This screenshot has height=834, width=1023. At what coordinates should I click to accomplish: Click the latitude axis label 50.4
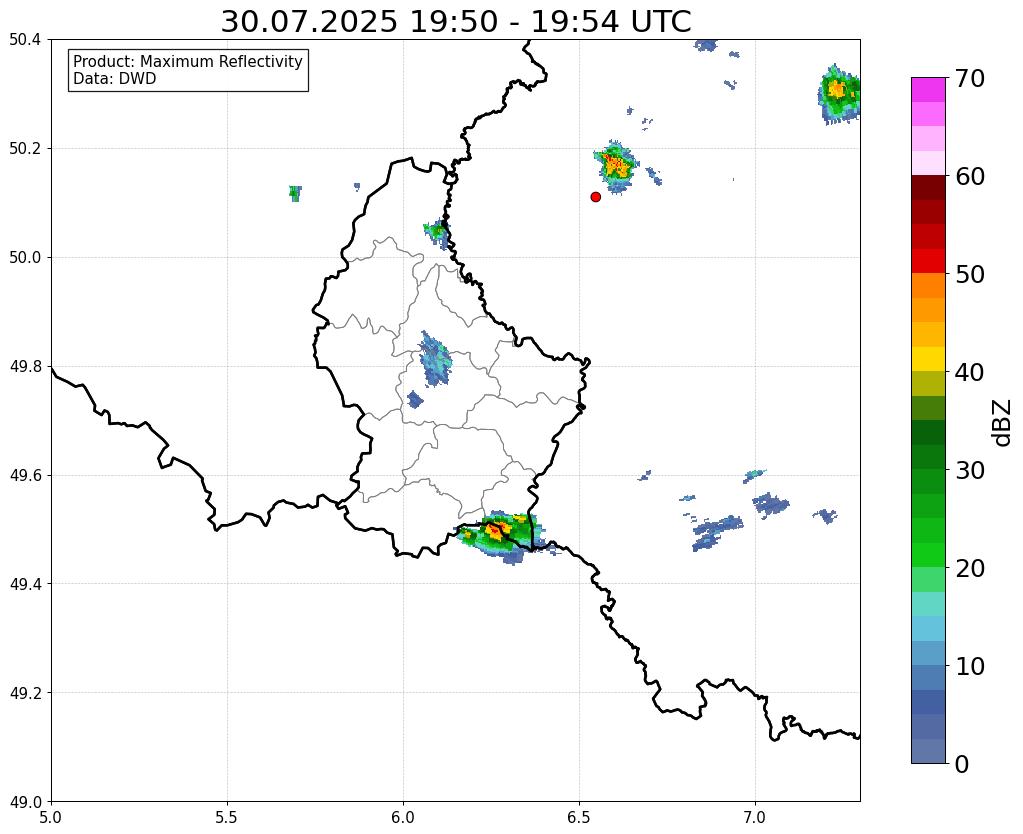click(25, 40)
